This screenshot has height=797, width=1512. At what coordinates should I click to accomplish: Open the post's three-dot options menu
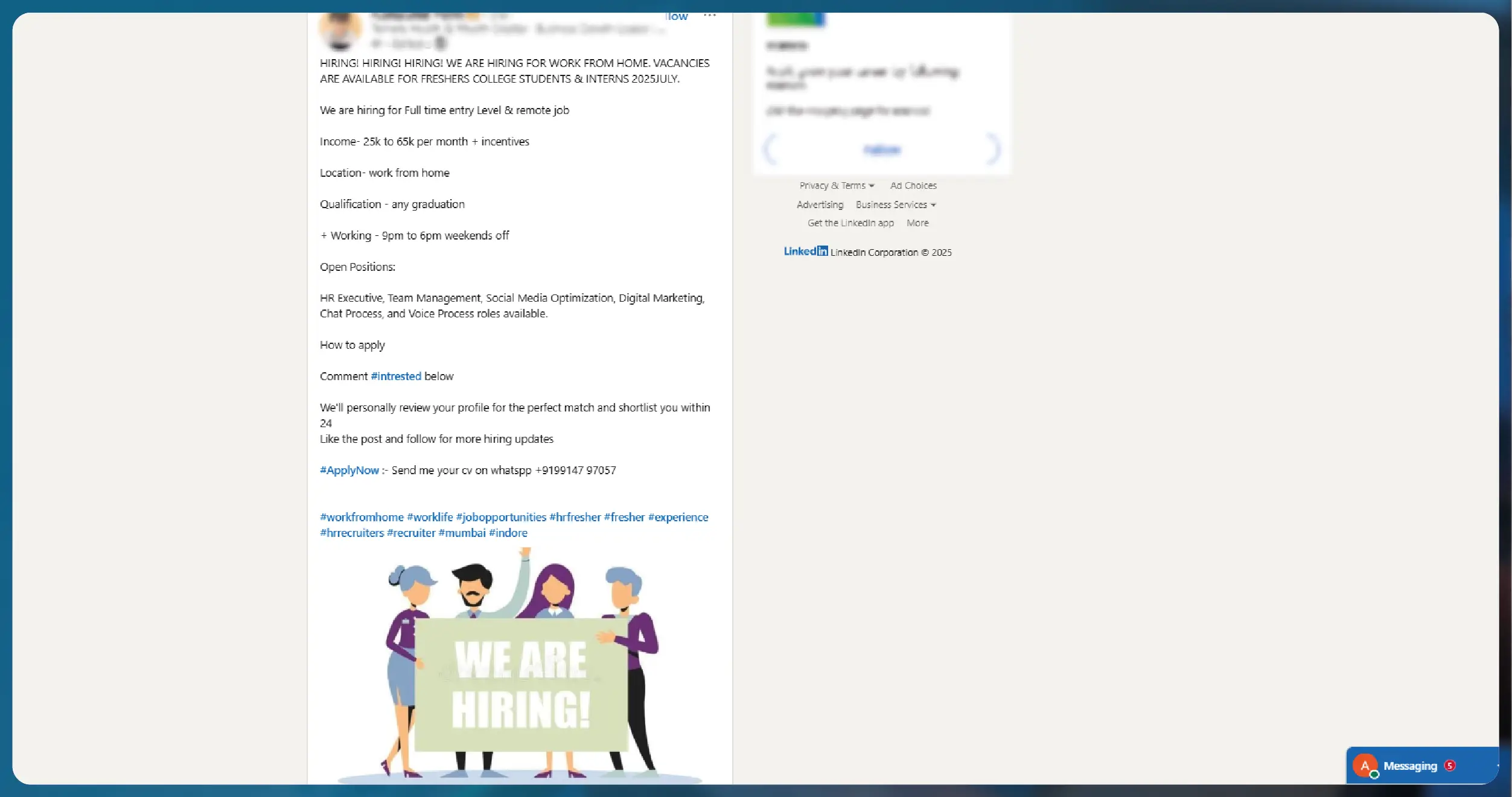[710, 16]
